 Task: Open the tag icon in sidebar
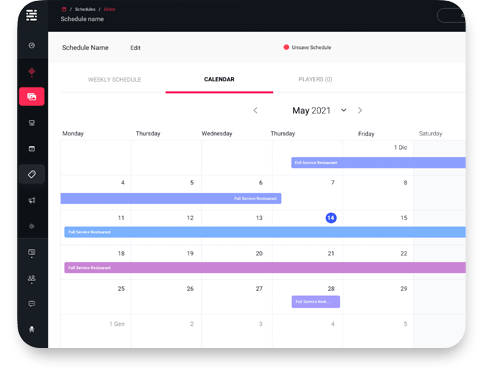coord(32,174)
